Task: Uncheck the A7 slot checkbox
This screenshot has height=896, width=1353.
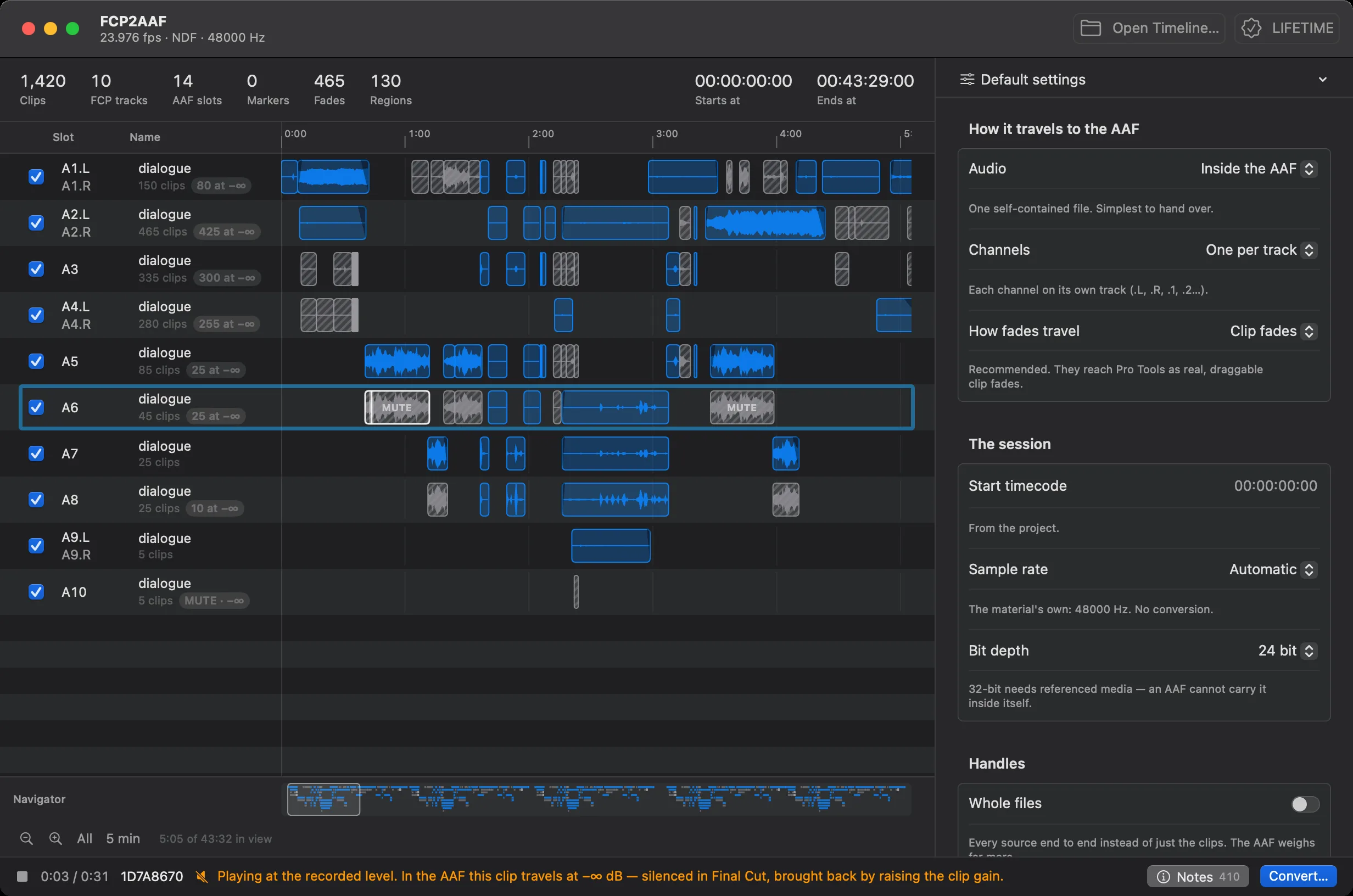Action: tap(36, 453)
